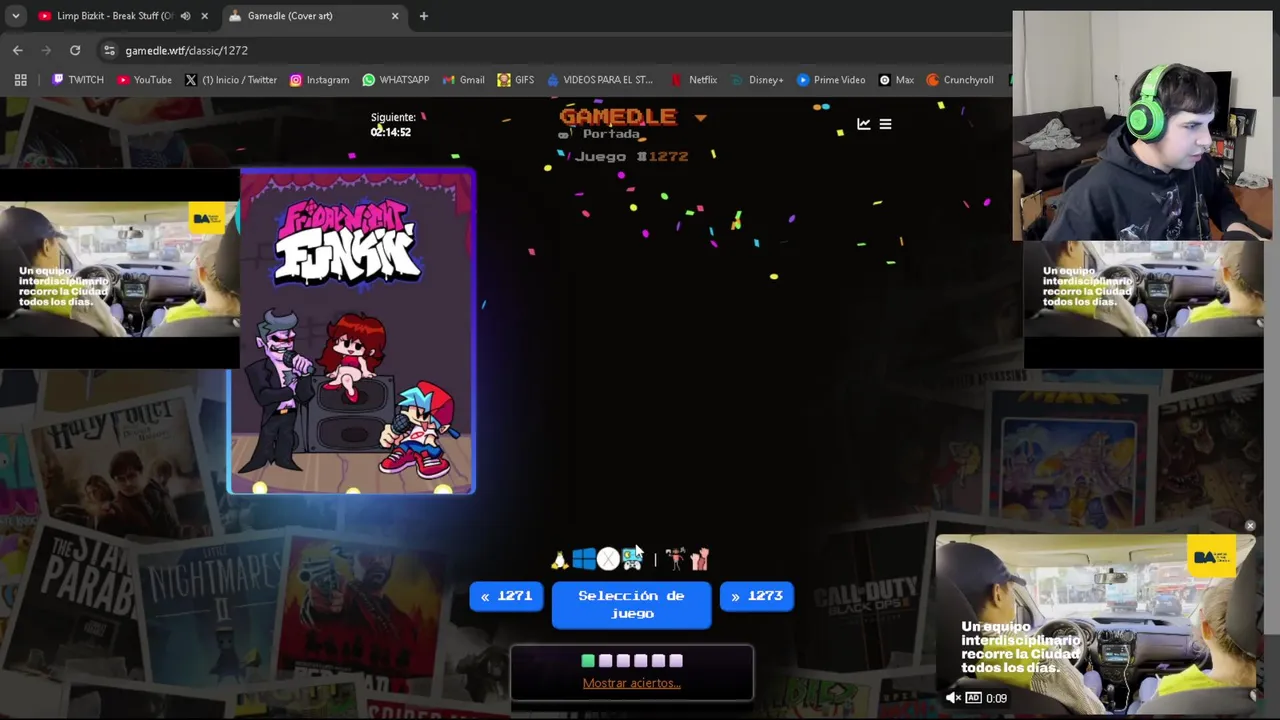1280x720 pixels.
Task: Open the WHATSAPP bookmark
Action: coord(396,80)
